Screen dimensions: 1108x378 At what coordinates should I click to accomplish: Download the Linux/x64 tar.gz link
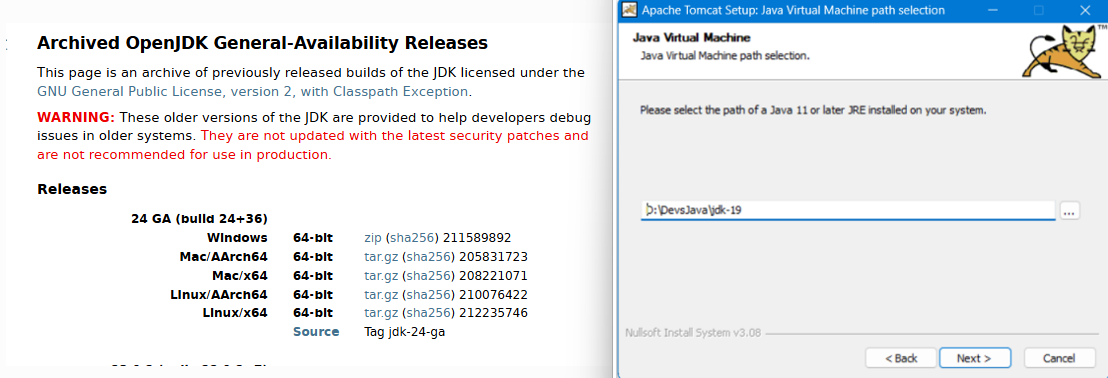tap(382, 313)
